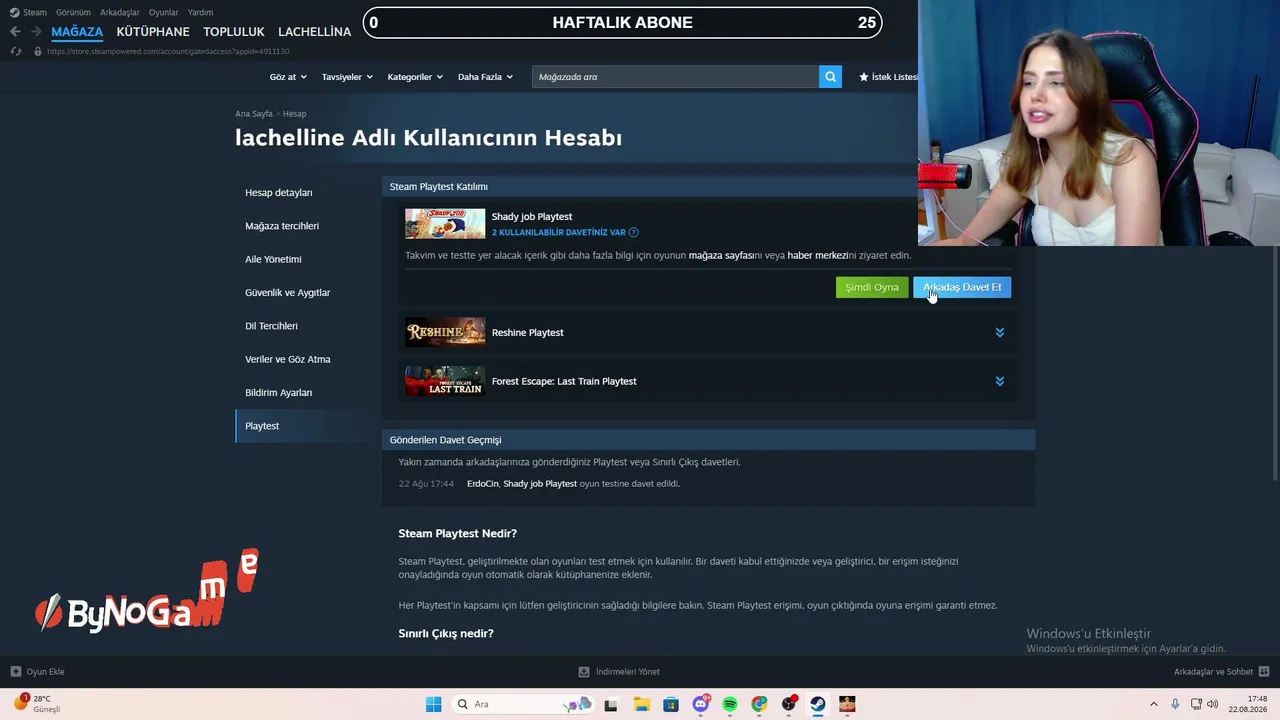Open the Oyunlar menu
Image resolution: width=1280 pixels, height=720 pixels.
(164, 12)
